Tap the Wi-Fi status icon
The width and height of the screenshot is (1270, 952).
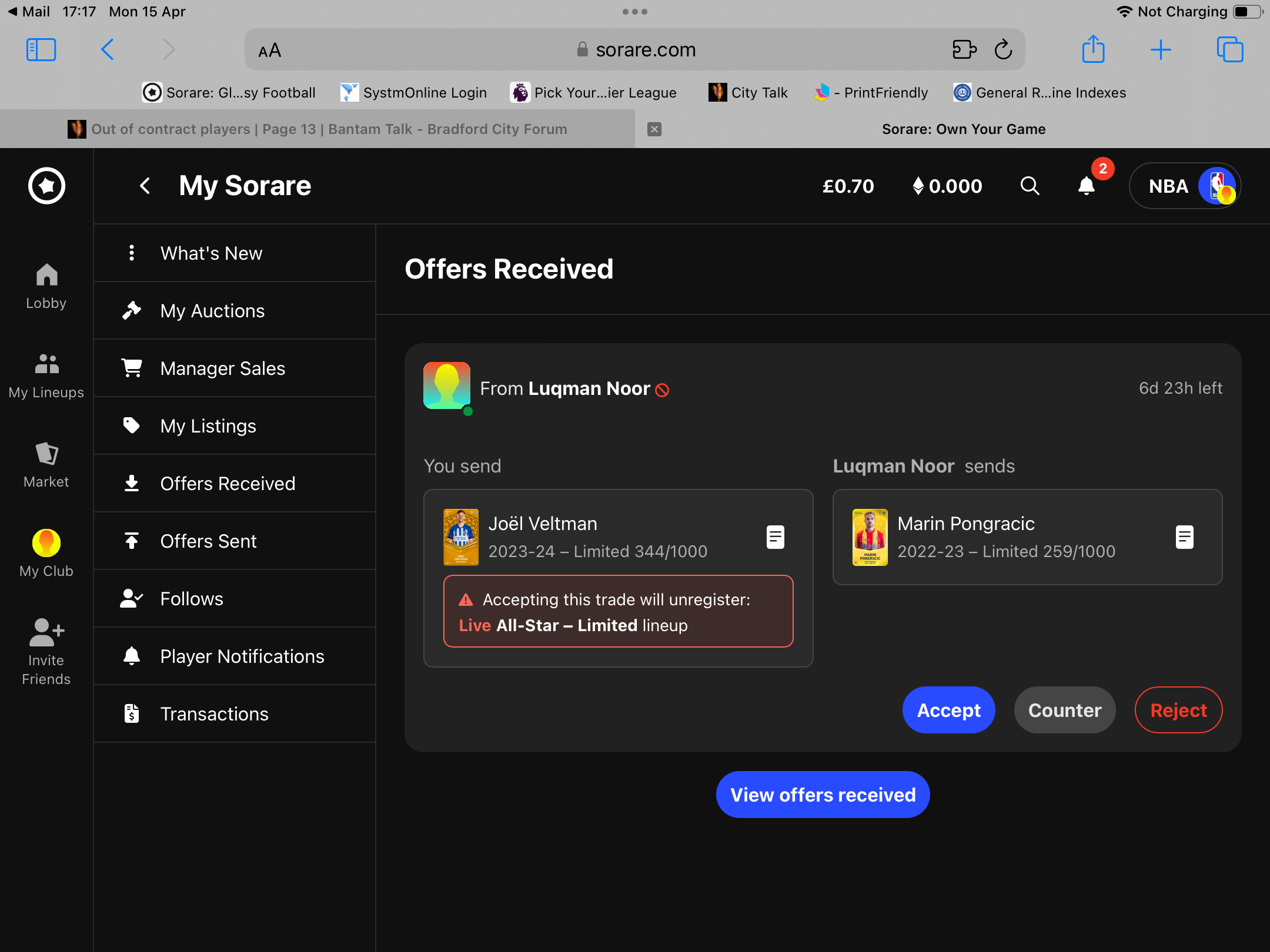point(1124,12)
